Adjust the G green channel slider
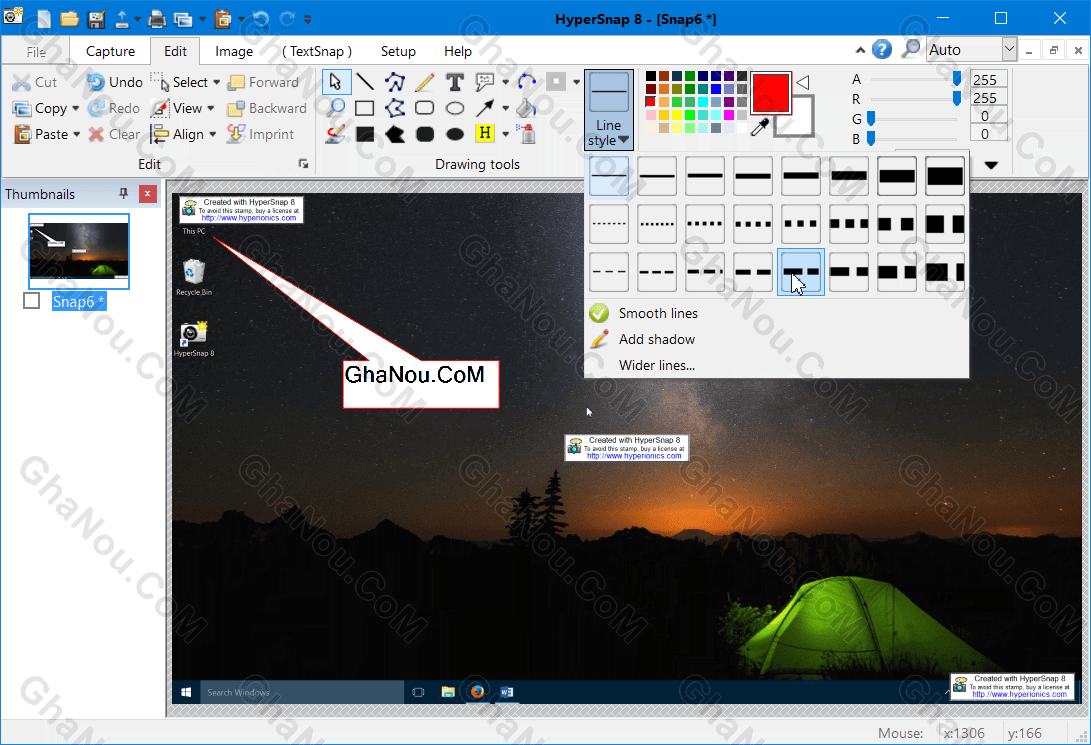 pos(870,119)
